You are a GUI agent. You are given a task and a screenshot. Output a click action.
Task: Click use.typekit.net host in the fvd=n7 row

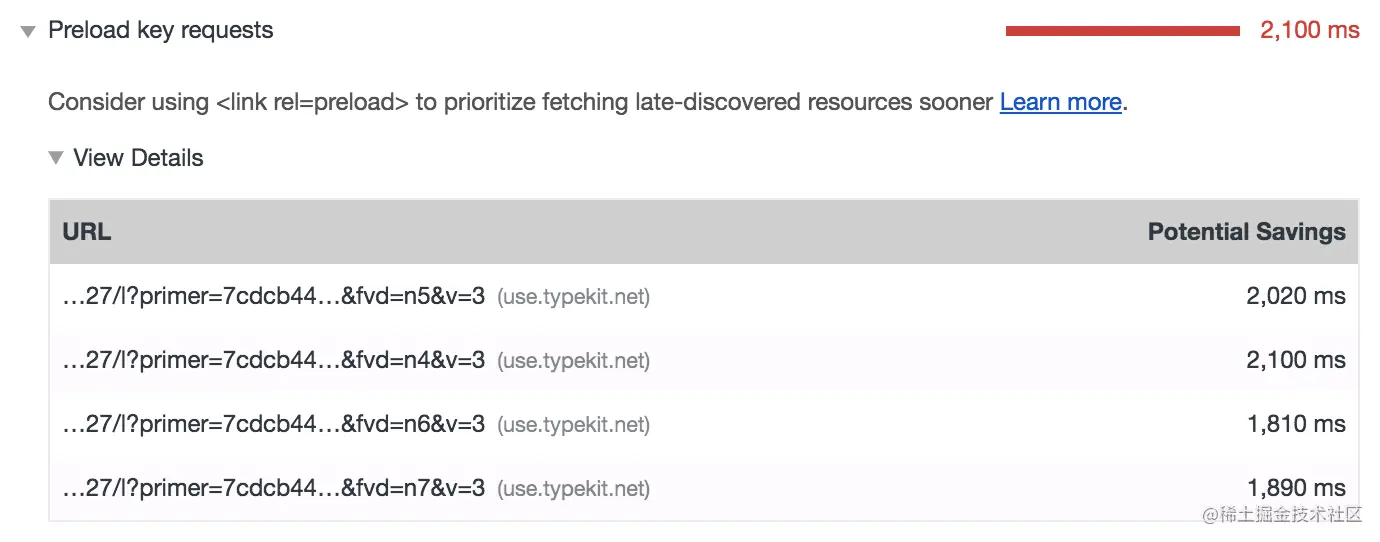click(574, 489)
